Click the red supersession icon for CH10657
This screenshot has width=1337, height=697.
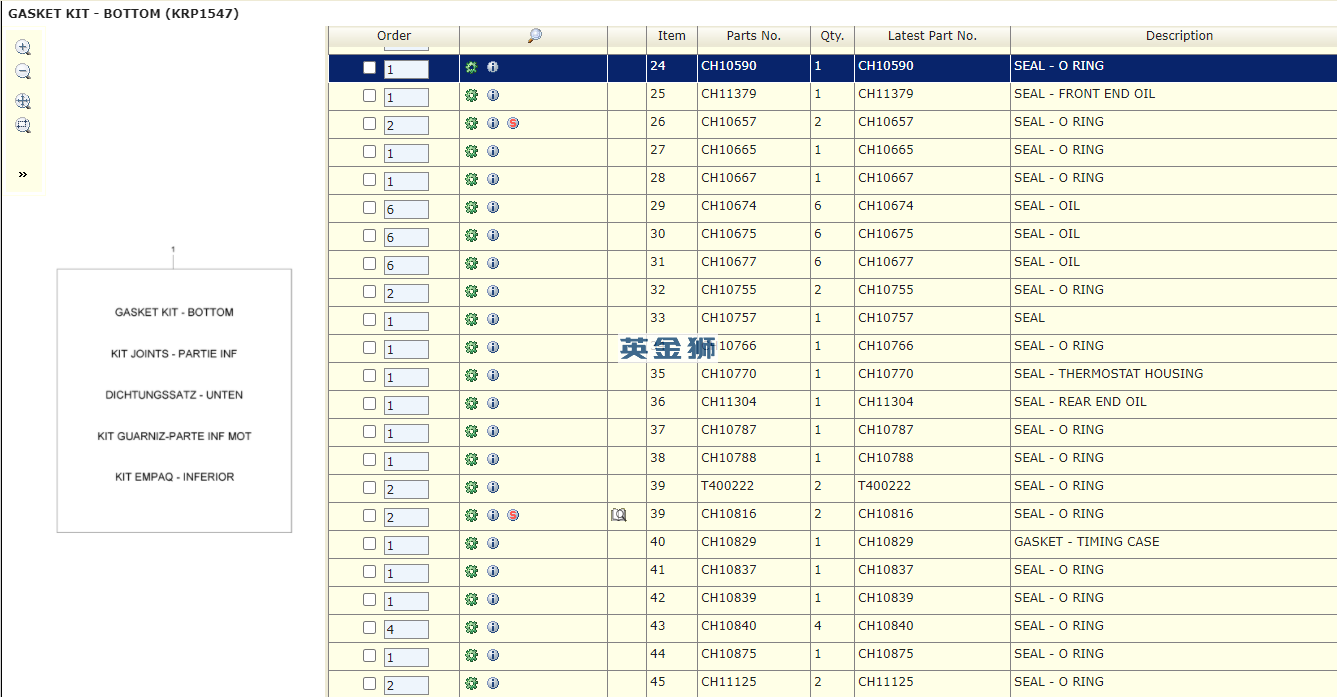(513, 123)
